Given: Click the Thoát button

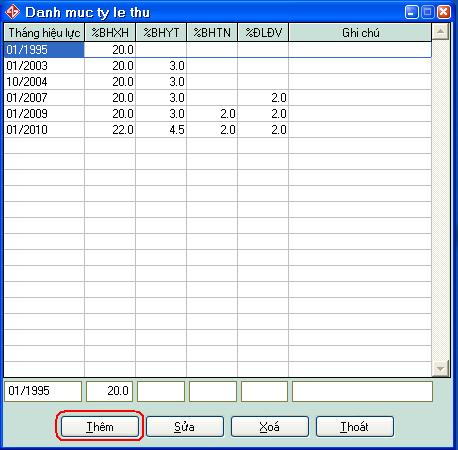Looking at the screenshot, I should (354, 426).
